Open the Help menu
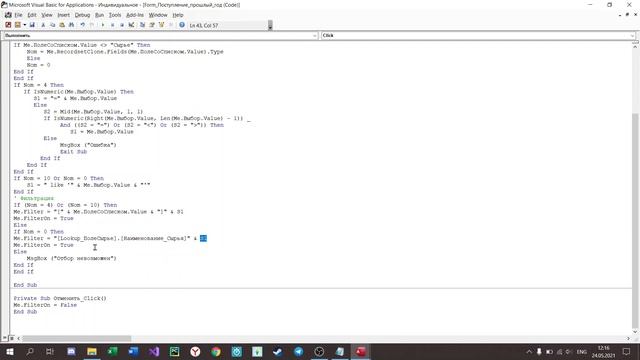The height and width of the screenshot is (360, 640). [x=178, y=15]
